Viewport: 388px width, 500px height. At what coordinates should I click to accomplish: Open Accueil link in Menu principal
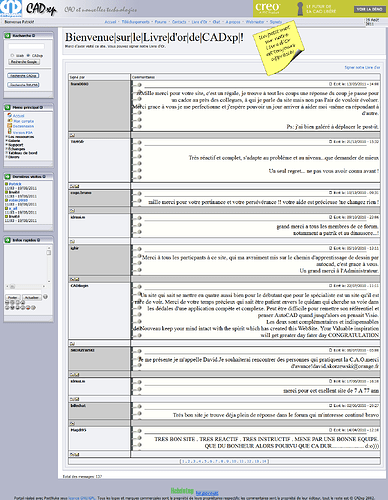point(19,116)
